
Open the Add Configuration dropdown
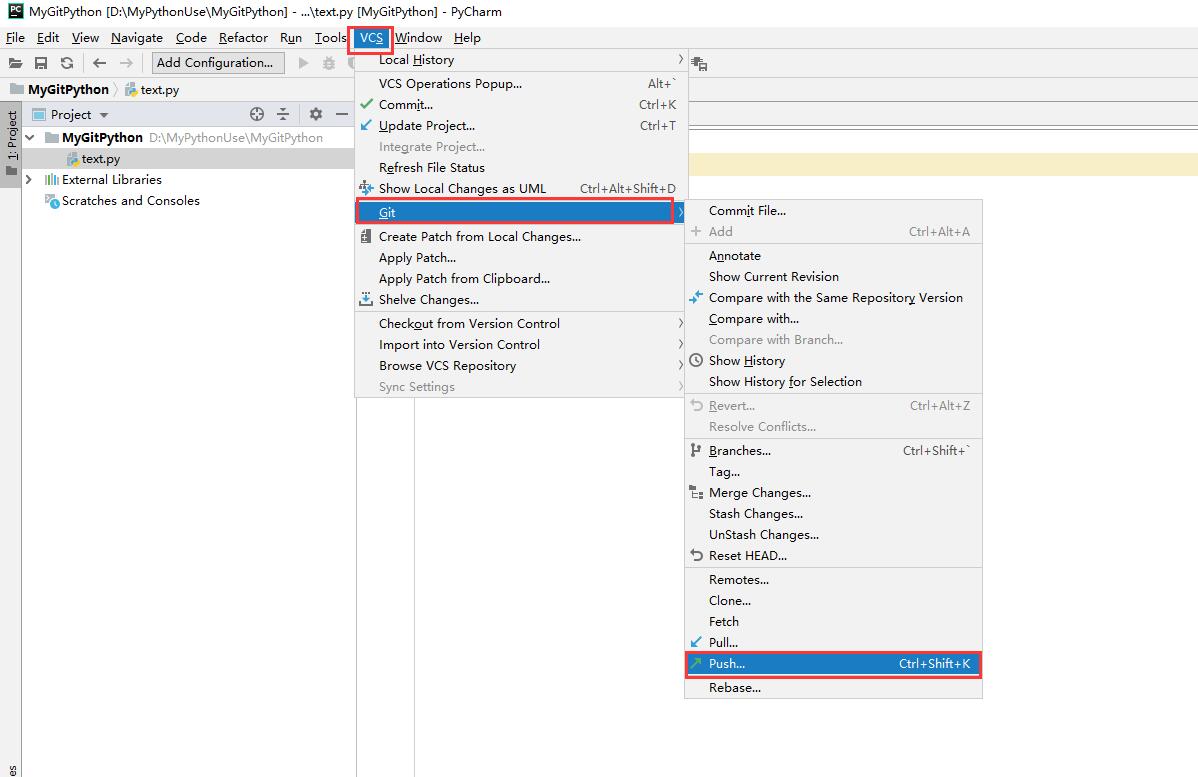(218, 63)
